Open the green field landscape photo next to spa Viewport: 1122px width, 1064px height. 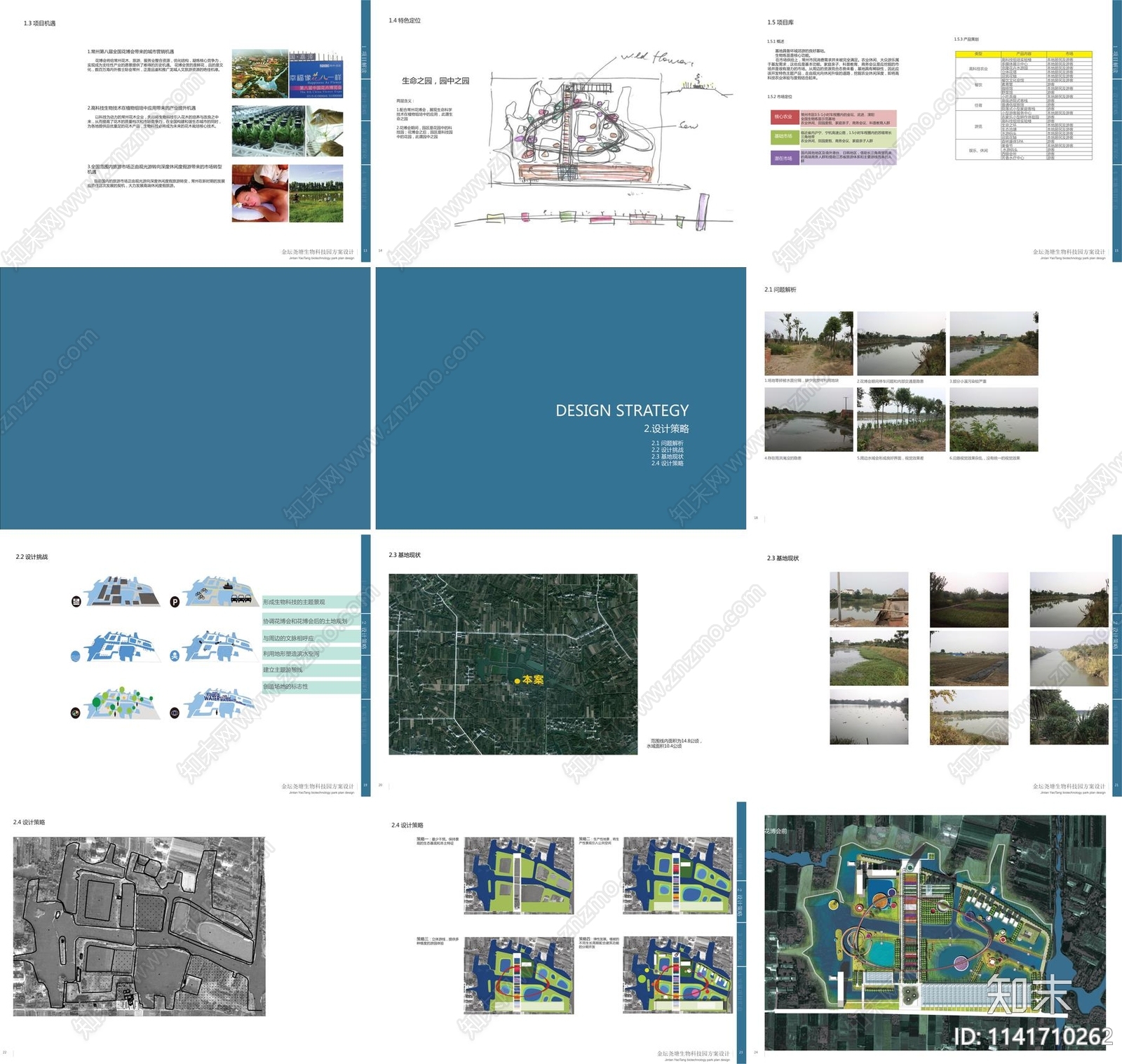point(316,194)
